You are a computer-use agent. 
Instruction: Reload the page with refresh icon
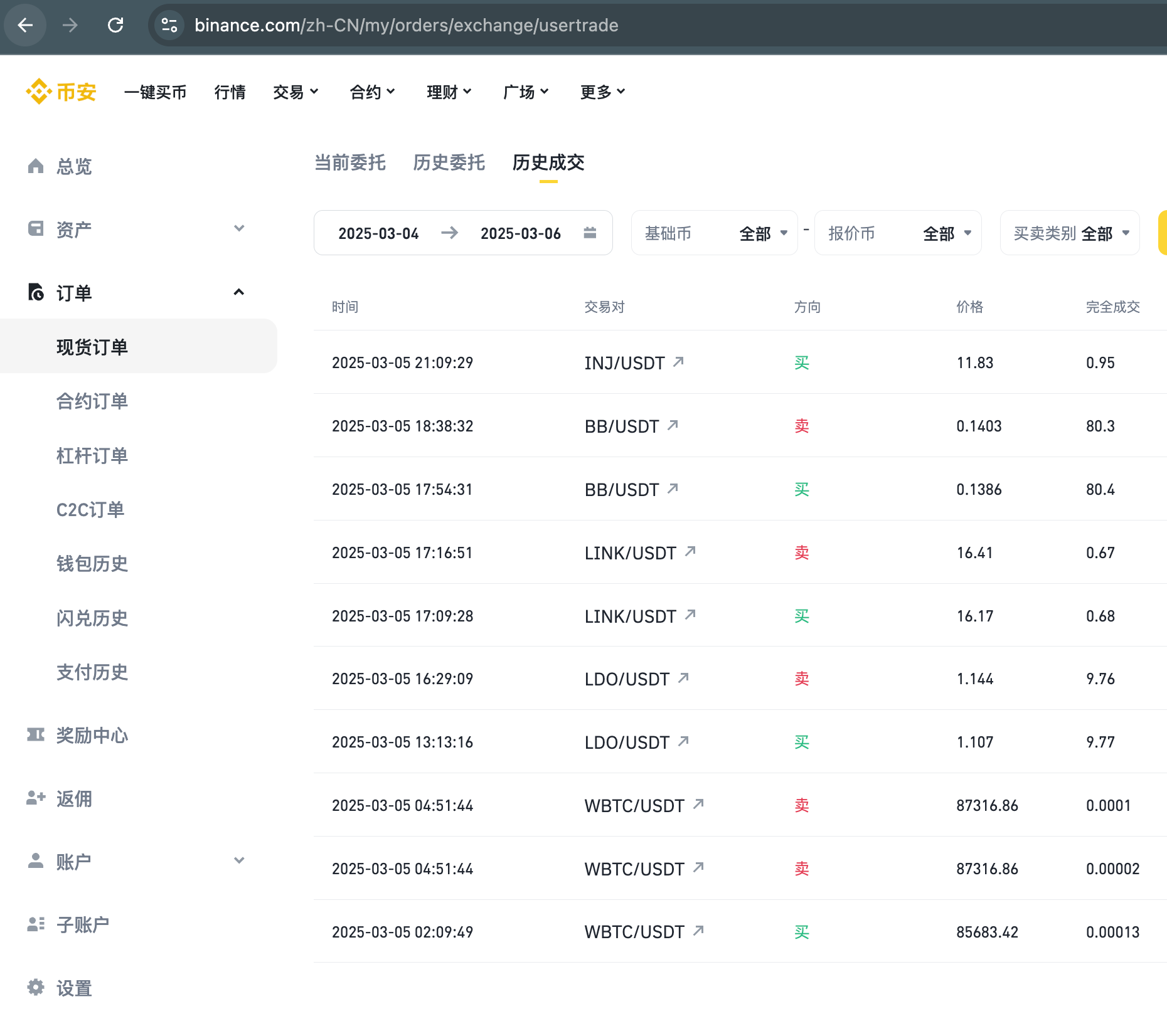coord(115,25)
